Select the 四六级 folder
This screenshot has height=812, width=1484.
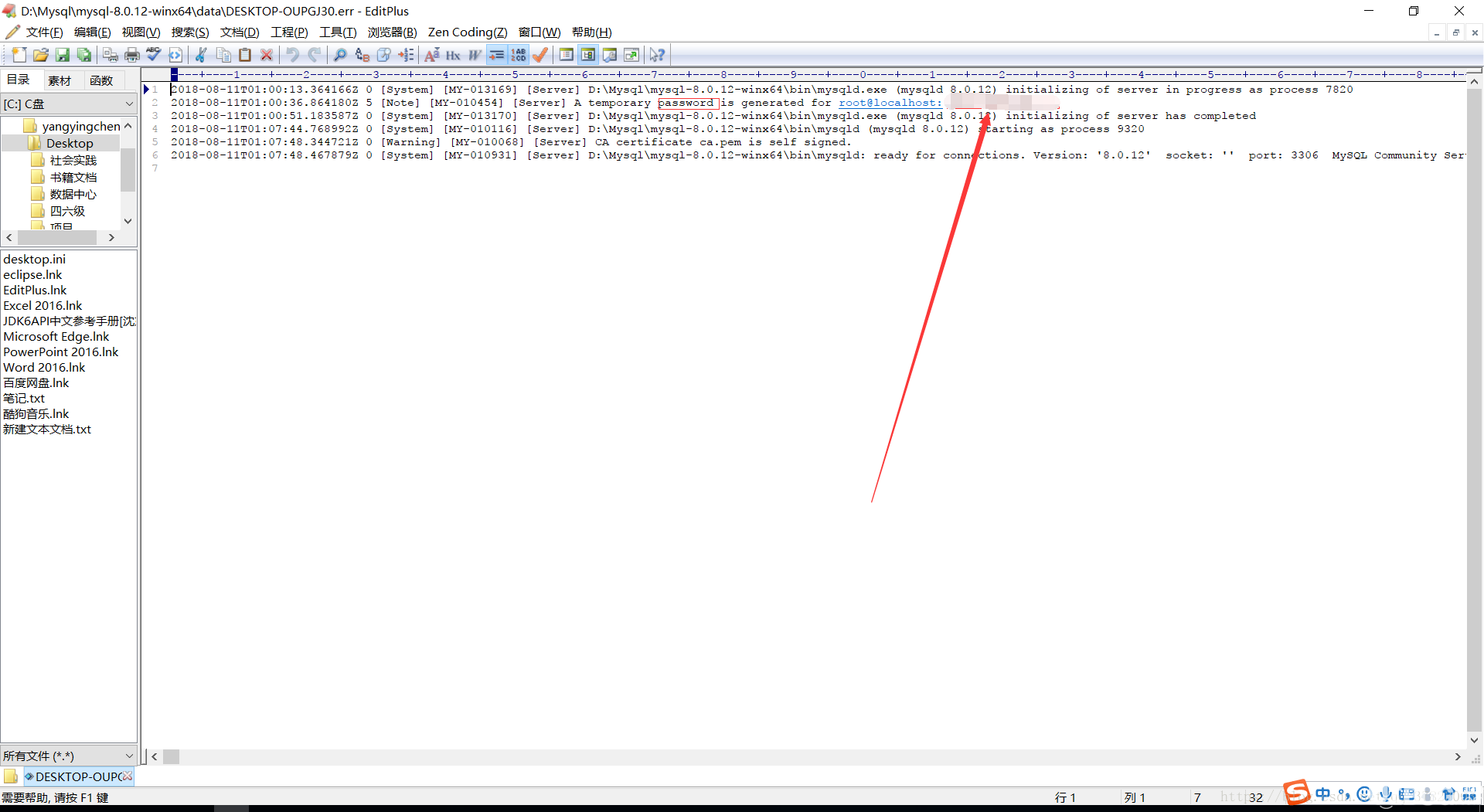tap(59, 211)
